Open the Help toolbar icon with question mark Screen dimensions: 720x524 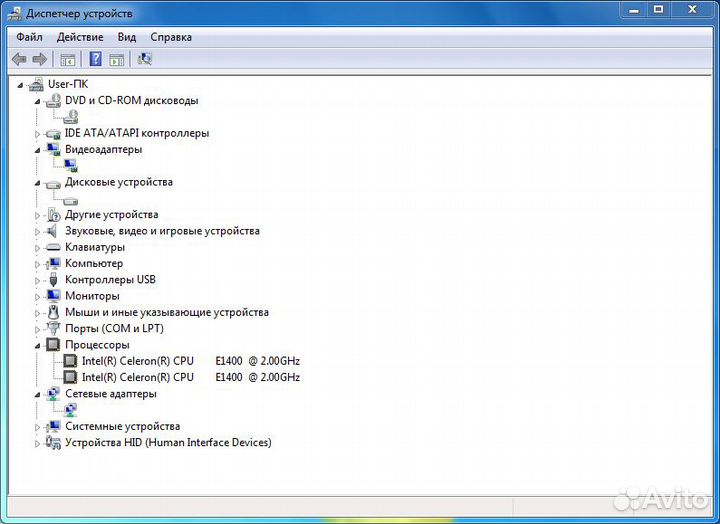pos(96,59)
